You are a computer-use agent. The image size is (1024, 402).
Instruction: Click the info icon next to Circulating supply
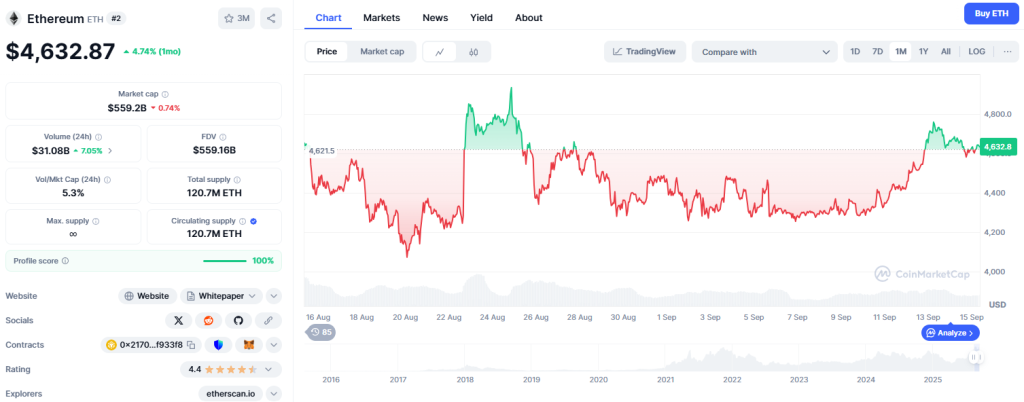point(242,221)
